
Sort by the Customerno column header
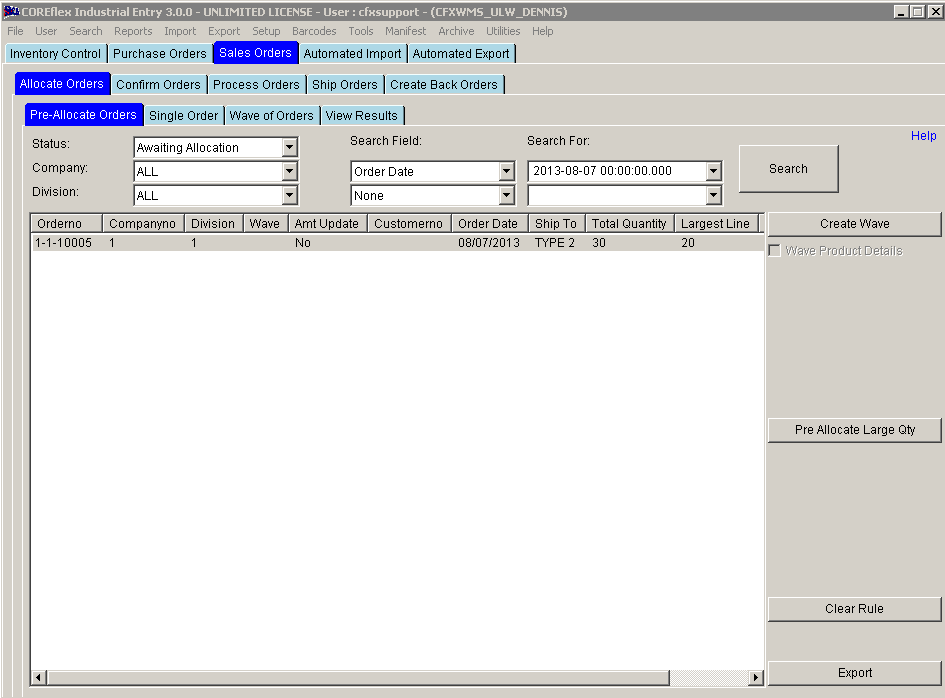[x=409, y=224]
